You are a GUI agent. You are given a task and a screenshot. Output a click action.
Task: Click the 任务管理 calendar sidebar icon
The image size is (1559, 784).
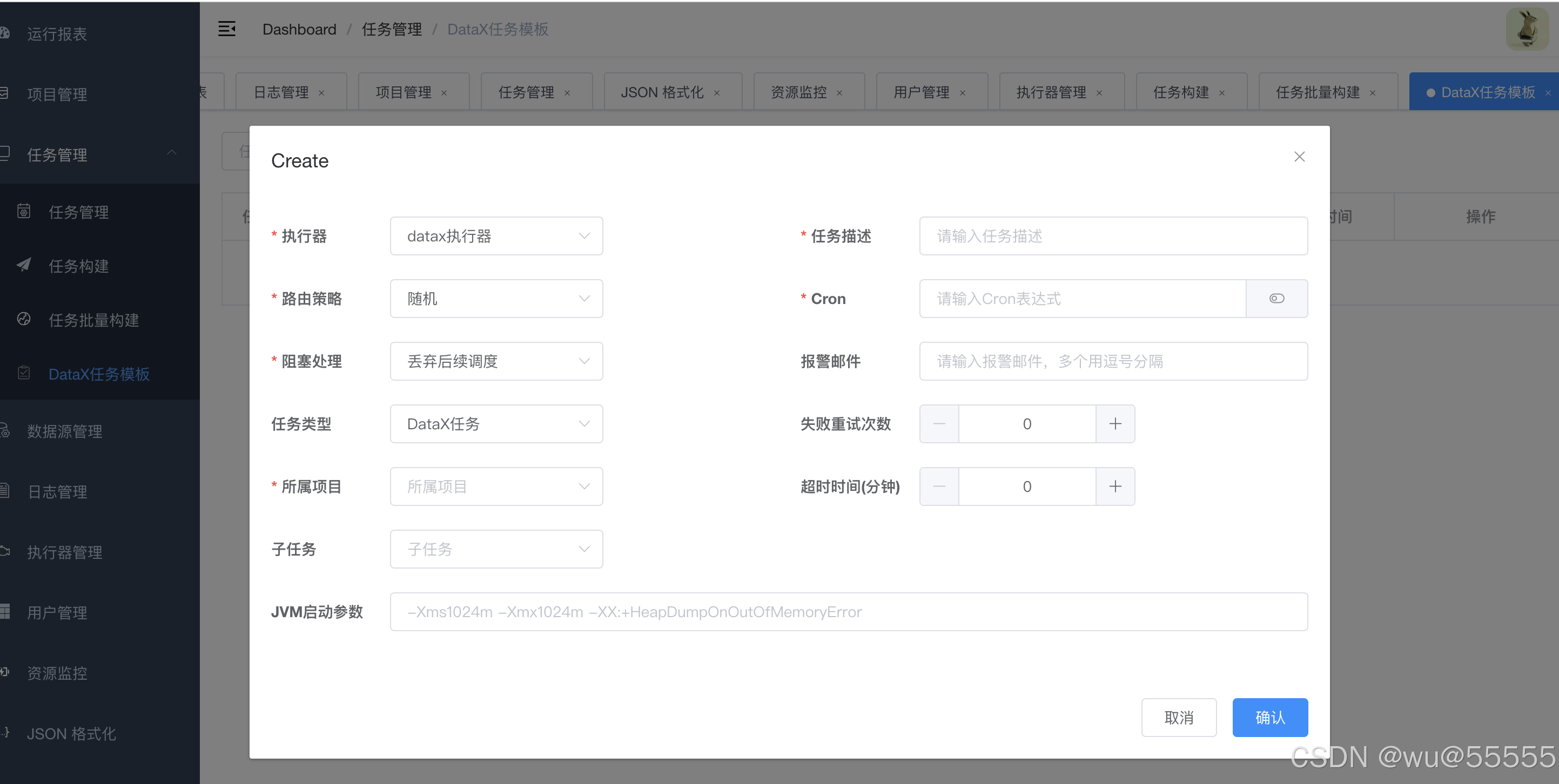tap(24, 211)
